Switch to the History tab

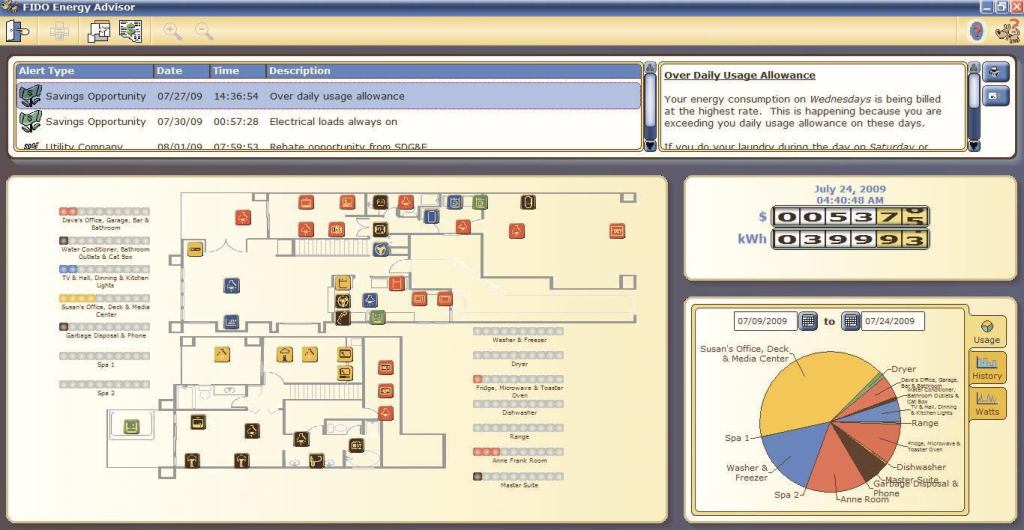pos(987,369)
